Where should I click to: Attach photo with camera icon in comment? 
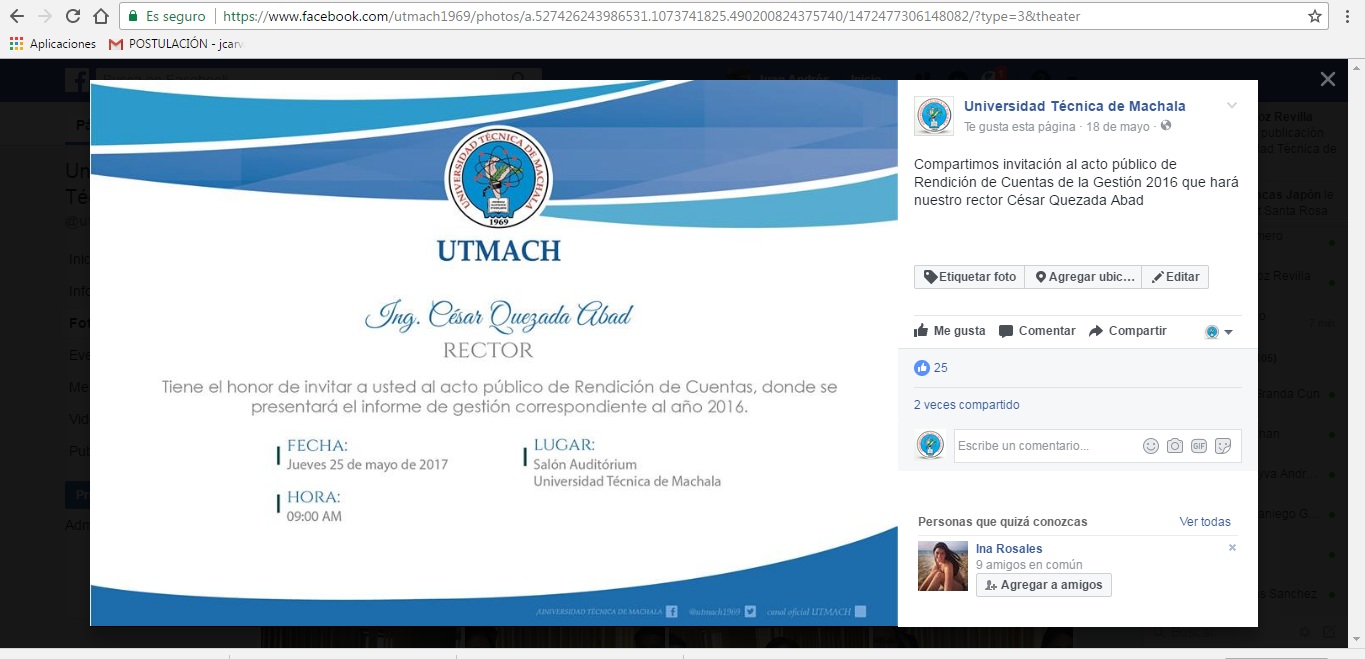point(1175,446)
